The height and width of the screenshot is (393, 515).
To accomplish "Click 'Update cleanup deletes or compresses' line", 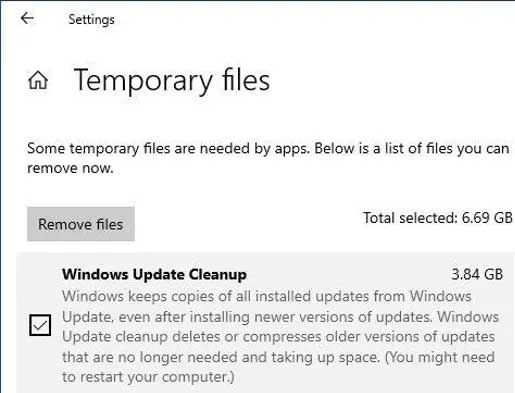I will click(278, 337).
